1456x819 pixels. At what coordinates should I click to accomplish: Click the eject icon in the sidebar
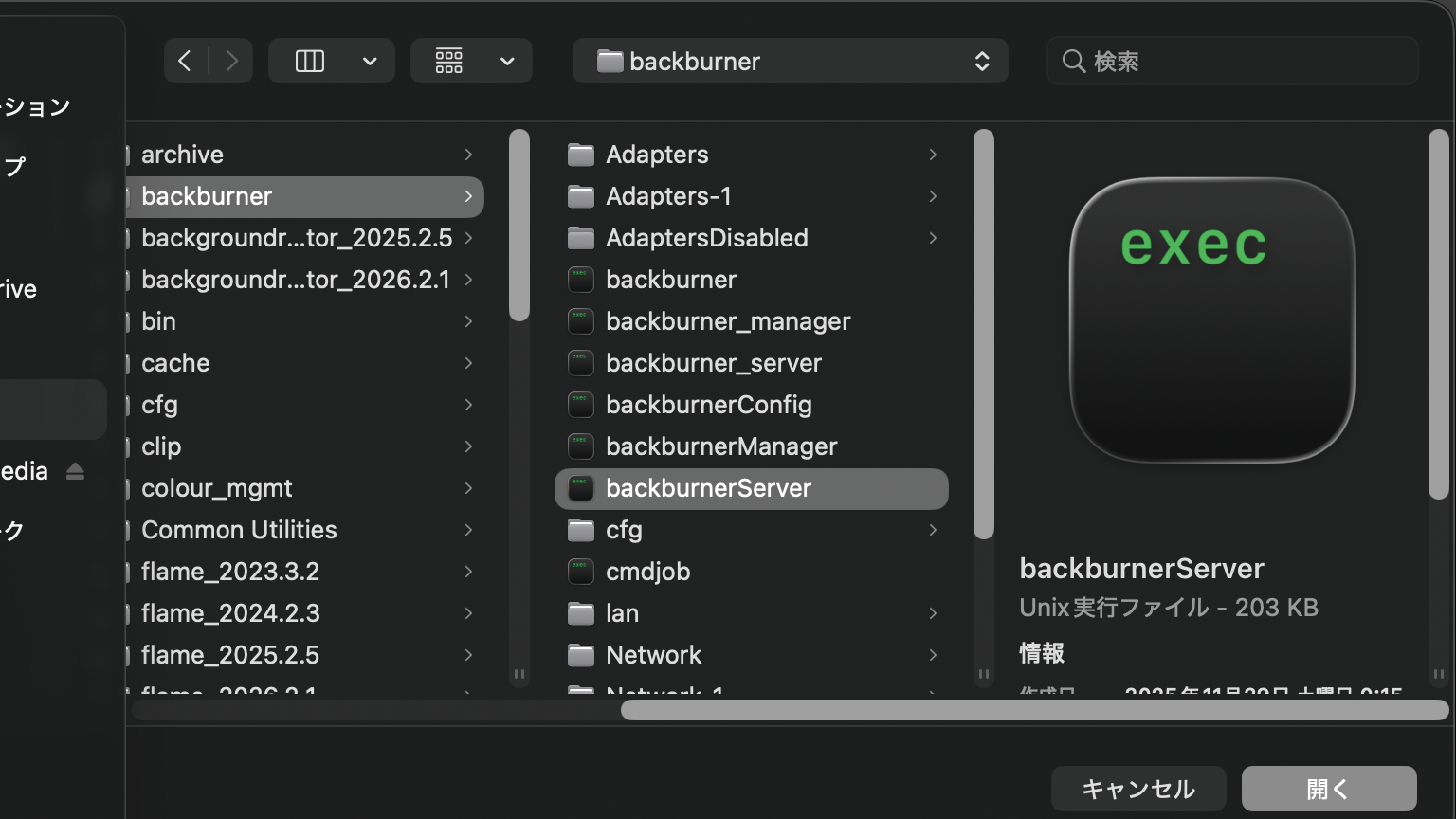point(76,471)
